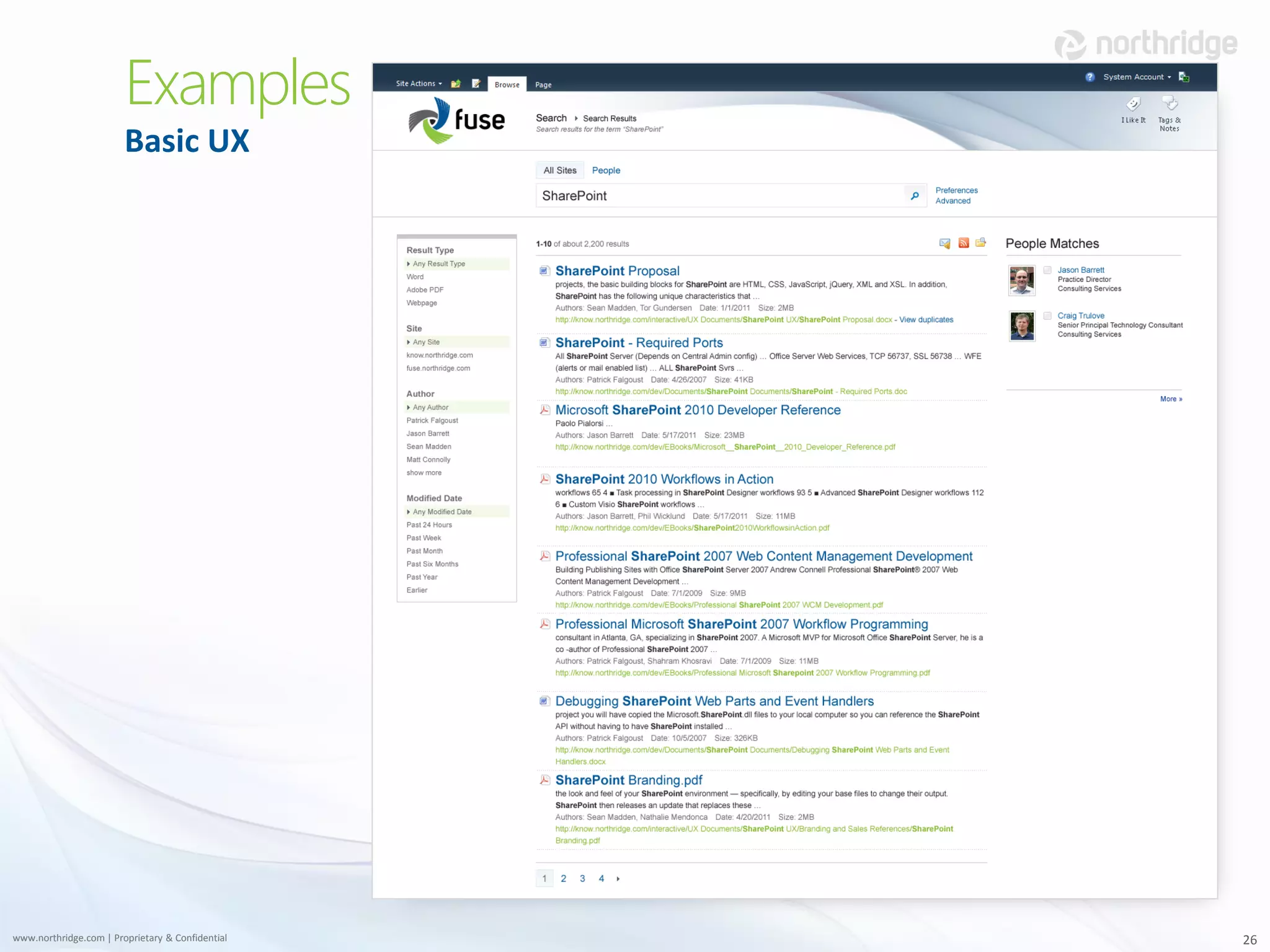This screenshot has width=1270, height=952.
Task: Filter by author Matt Connolly
Action: click(x=429, y=460)
